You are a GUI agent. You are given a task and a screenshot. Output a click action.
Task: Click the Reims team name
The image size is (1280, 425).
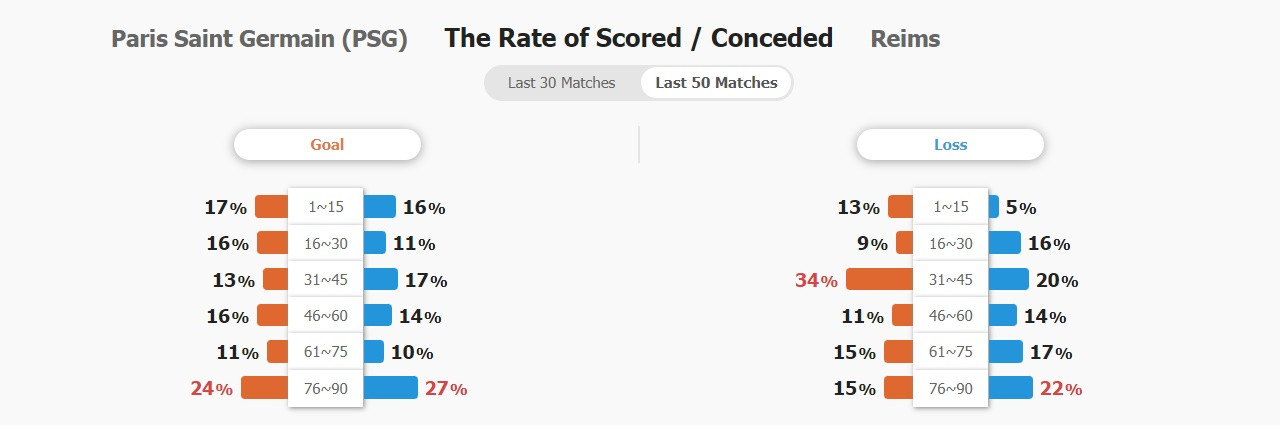click(x=905, y=39)
